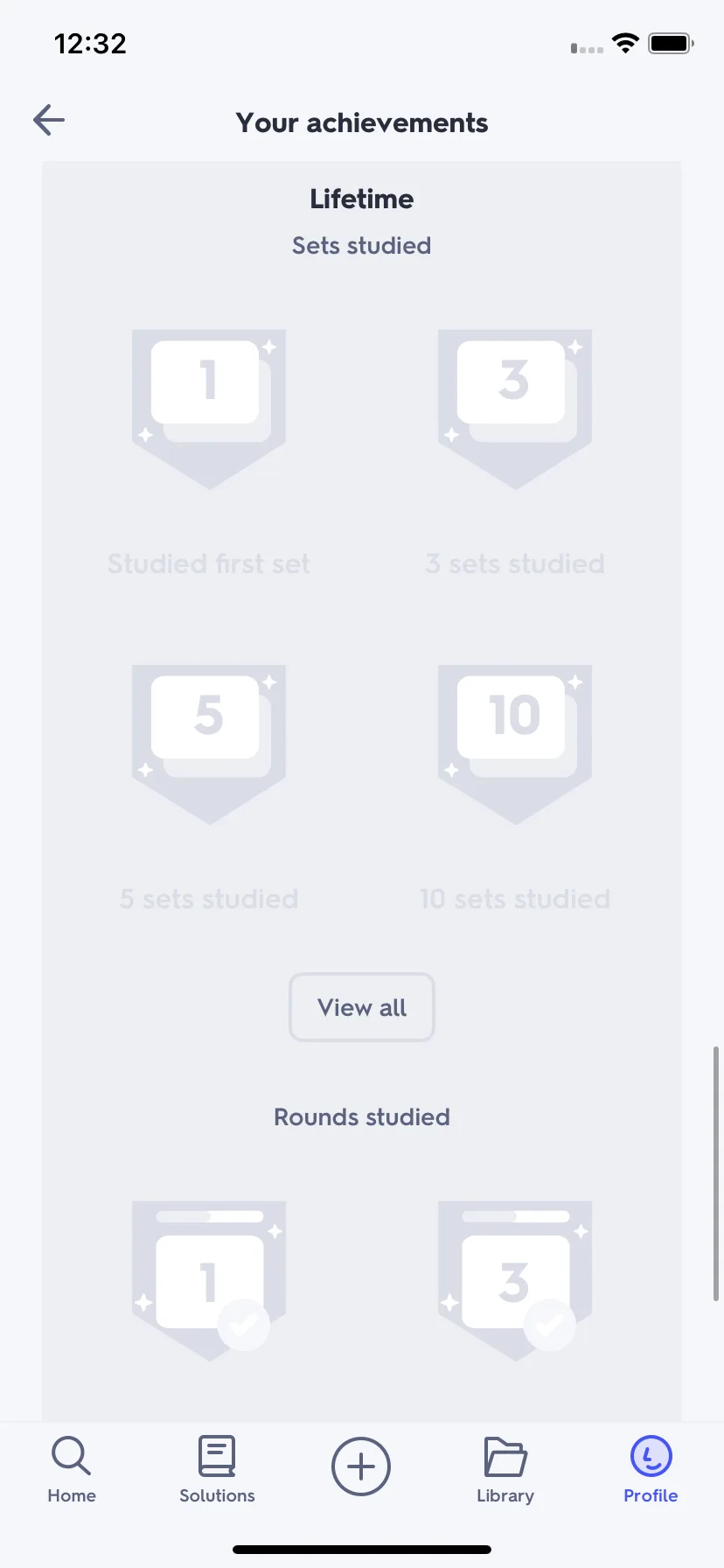The height and width of the screenshot is (1568, 724).
Task: Tap the 5 sets studied label
Action: (x=209, y=899)
